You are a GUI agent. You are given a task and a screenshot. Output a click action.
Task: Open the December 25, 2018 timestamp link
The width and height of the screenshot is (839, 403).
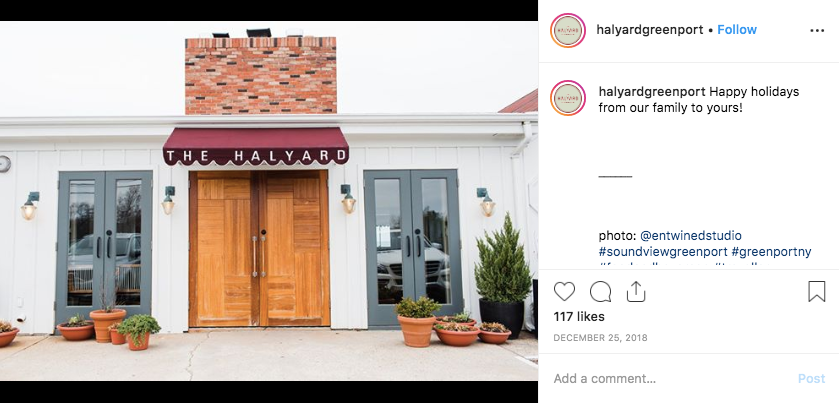(600, 338)
